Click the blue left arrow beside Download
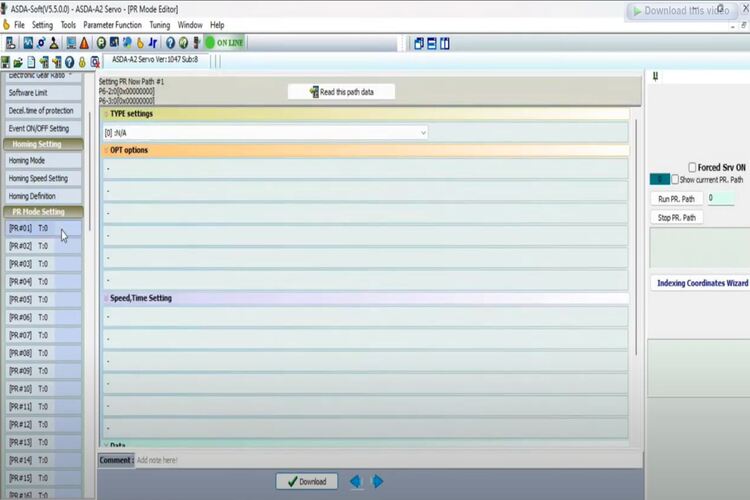Screen dimensions: 750x500 tap(355, 481)
